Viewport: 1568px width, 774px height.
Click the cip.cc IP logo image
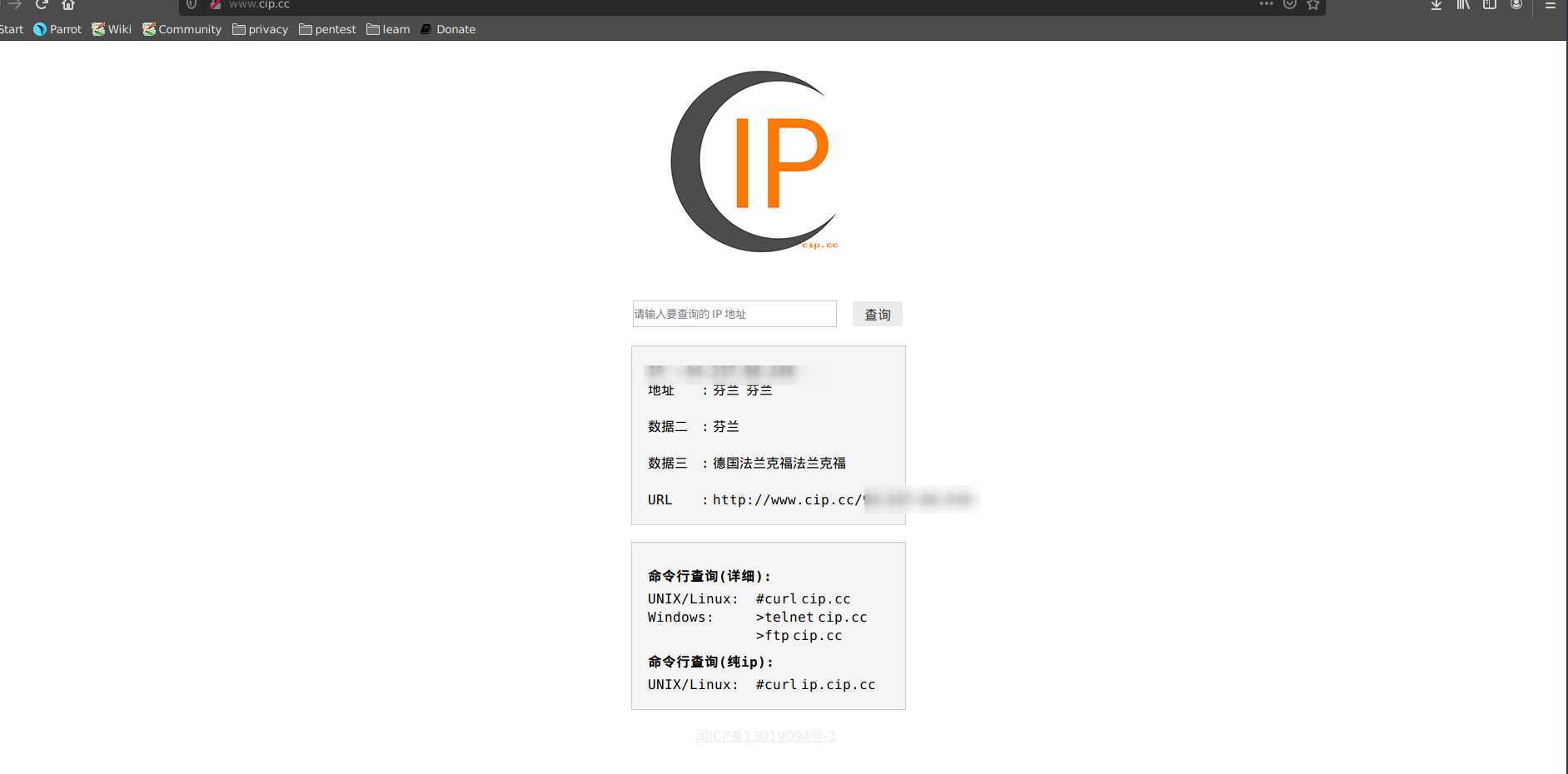pyautogui.click(x=754, y=161)
